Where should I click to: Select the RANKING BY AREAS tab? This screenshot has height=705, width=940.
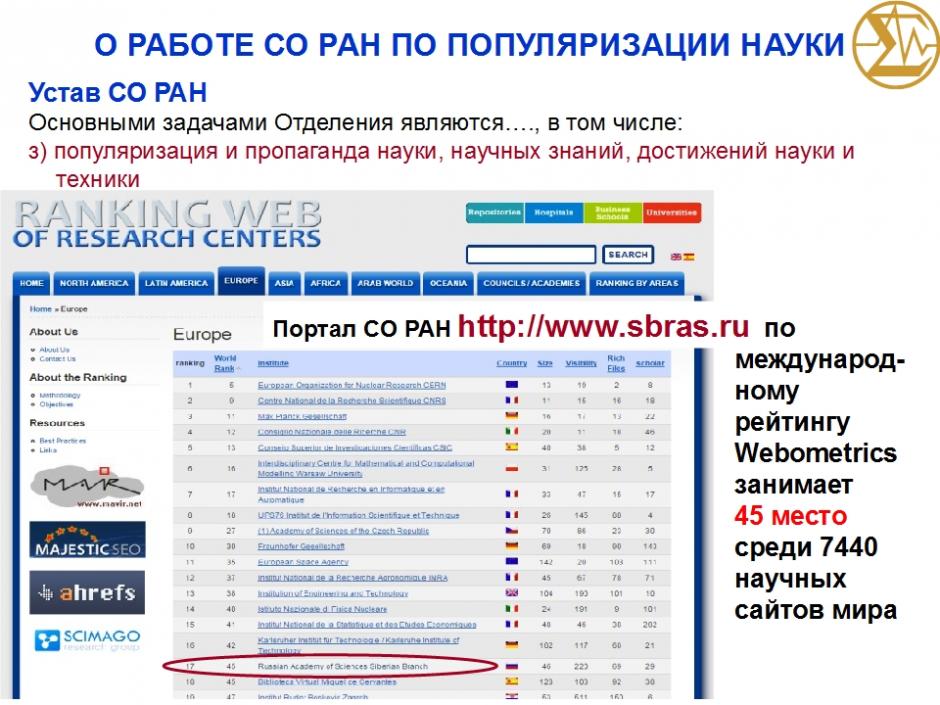tap(637, 283)
